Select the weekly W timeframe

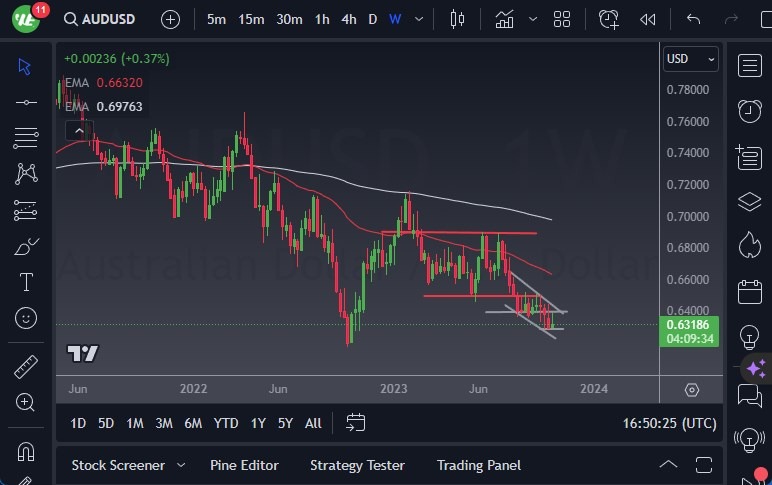(x=395, y=19)
